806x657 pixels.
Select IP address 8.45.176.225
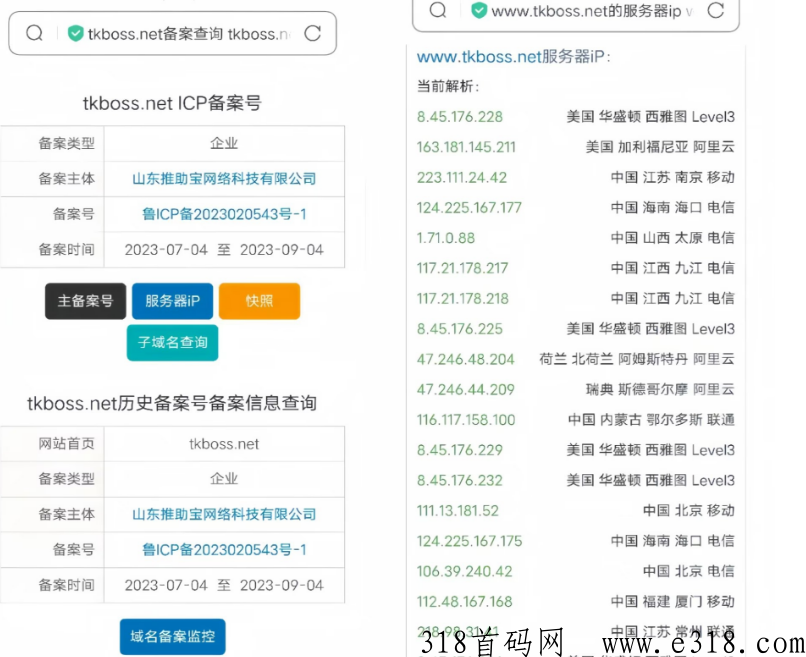point(460,329)
